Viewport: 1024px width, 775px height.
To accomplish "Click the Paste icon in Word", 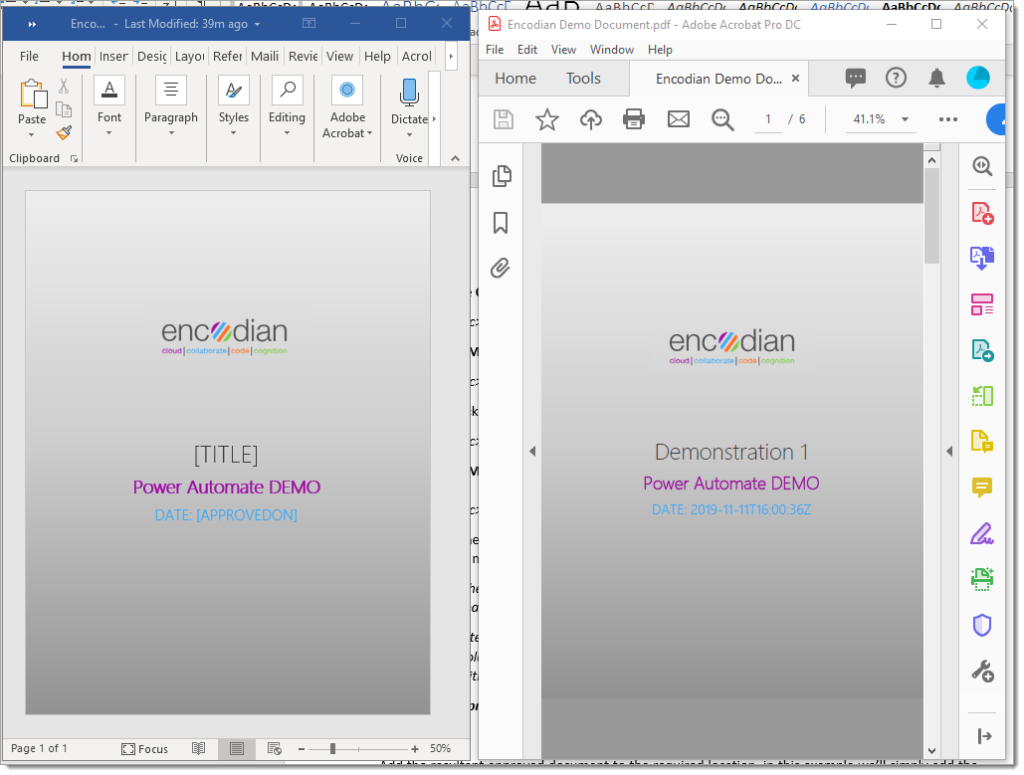I will click(33, 93).
